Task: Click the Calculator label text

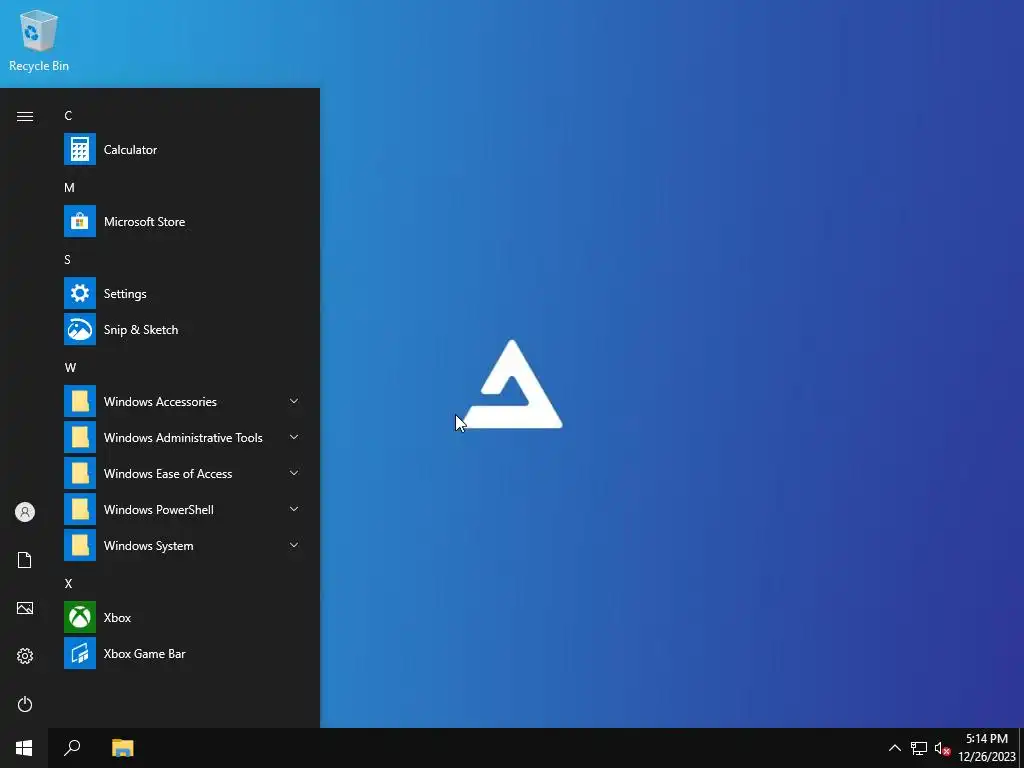Action: tap(131, 150)
